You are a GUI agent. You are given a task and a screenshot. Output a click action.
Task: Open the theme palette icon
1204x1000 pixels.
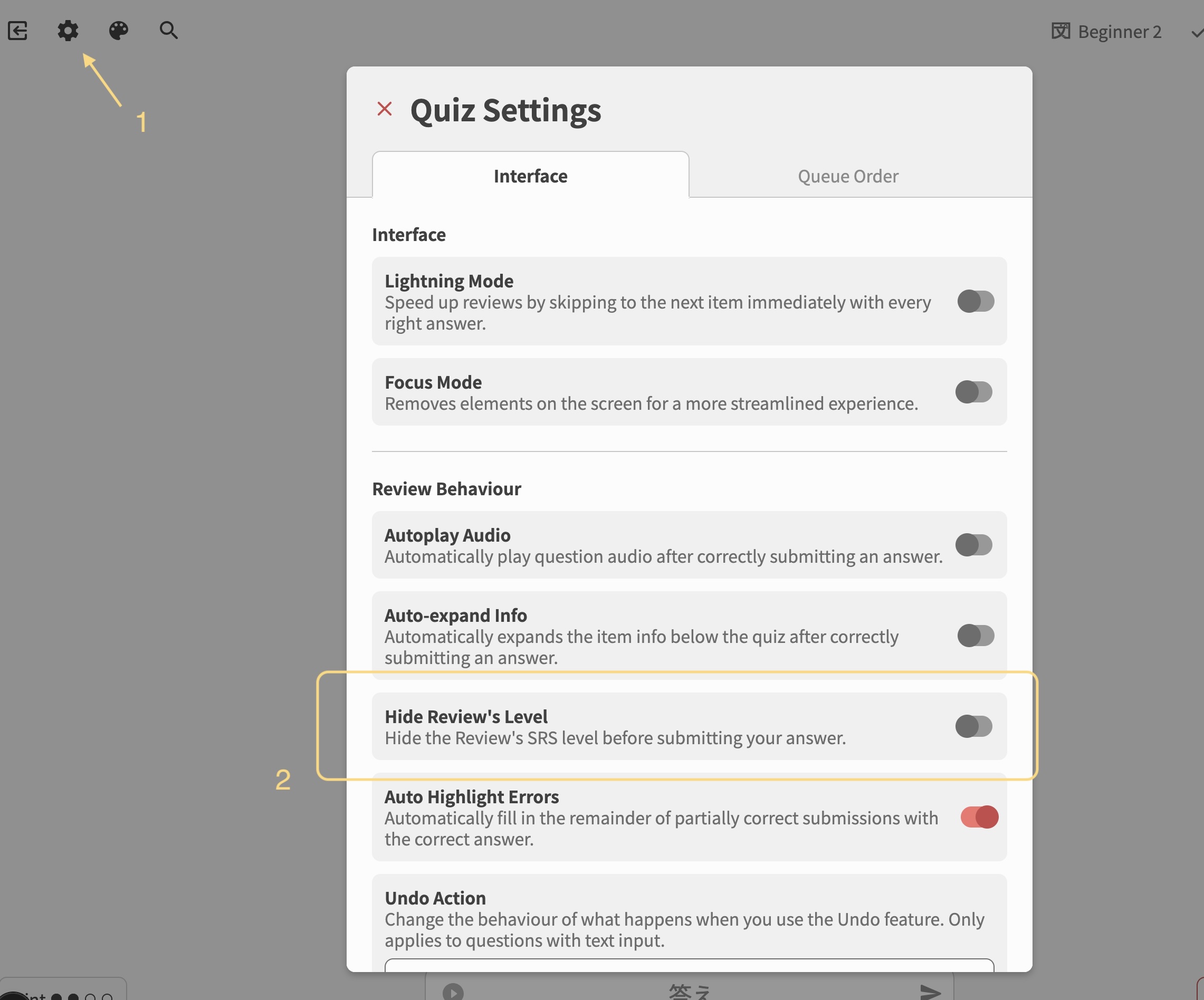click(x=119, y=31)
